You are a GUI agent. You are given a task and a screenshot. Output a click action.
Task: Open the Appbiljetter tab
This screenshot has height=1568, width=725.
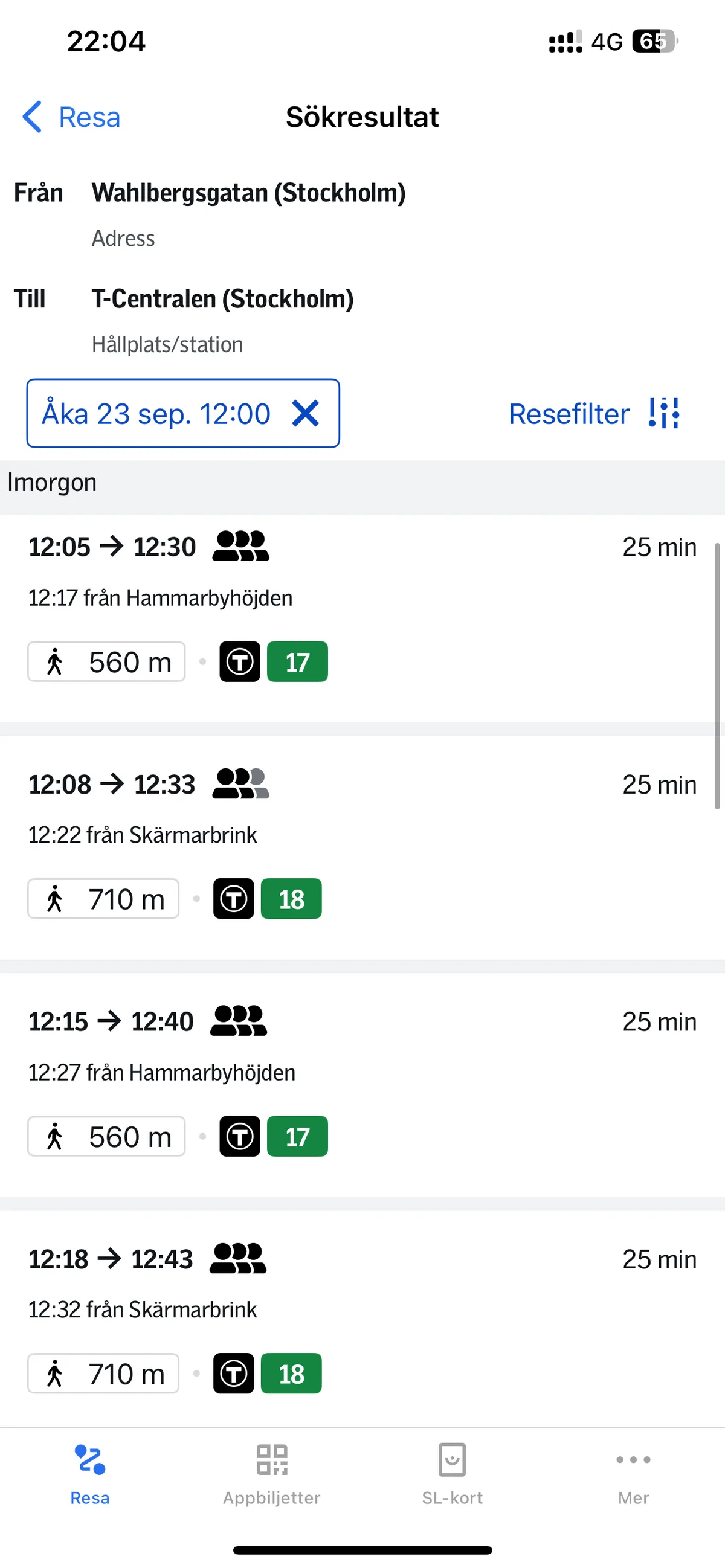[x=271, y=1473]
